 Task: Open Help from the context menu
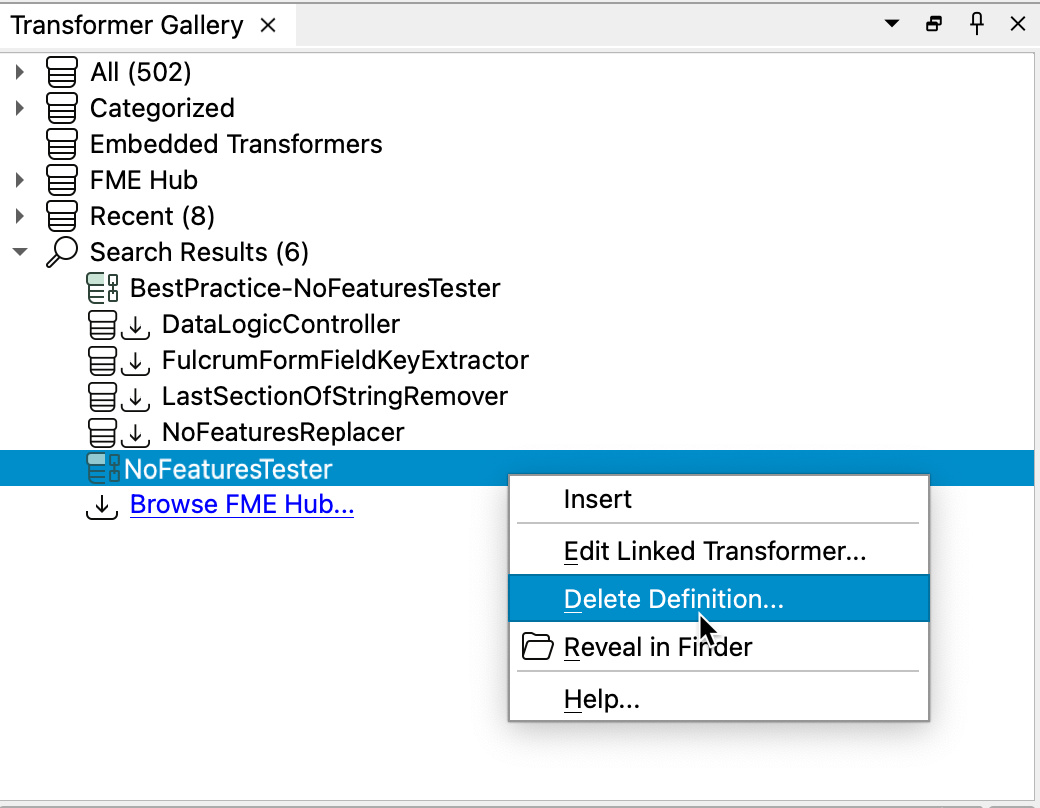coord(718,699)
